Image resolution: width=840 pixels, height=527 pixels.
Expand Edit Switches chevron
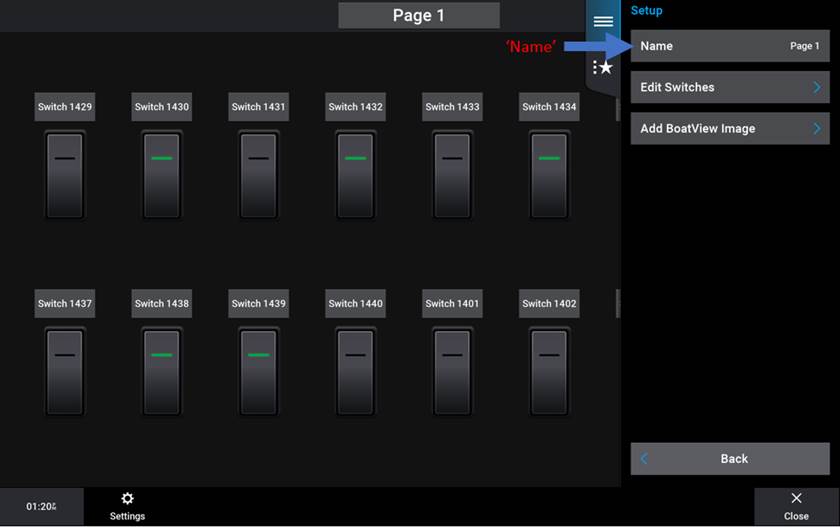coord(816,88)
